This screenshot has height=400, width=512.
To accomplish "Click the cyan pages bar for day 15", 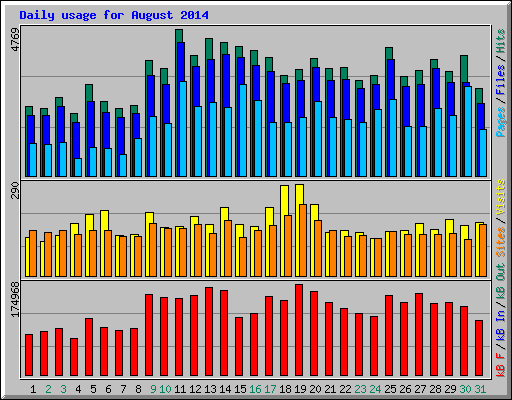I will [x=243, y=130].
